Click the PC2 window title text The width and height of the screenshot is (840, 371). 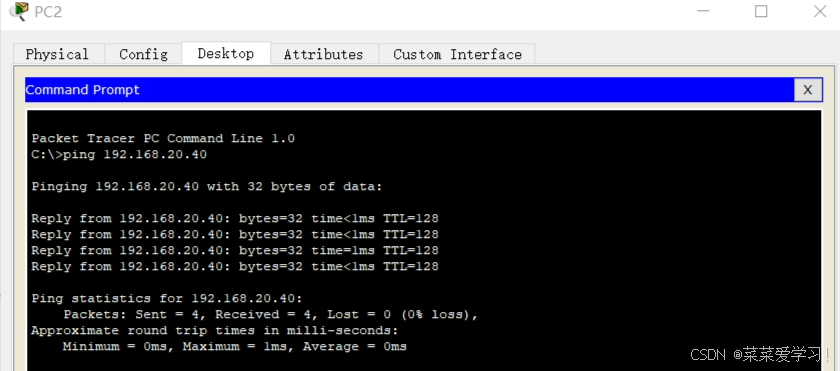point(48,11)
